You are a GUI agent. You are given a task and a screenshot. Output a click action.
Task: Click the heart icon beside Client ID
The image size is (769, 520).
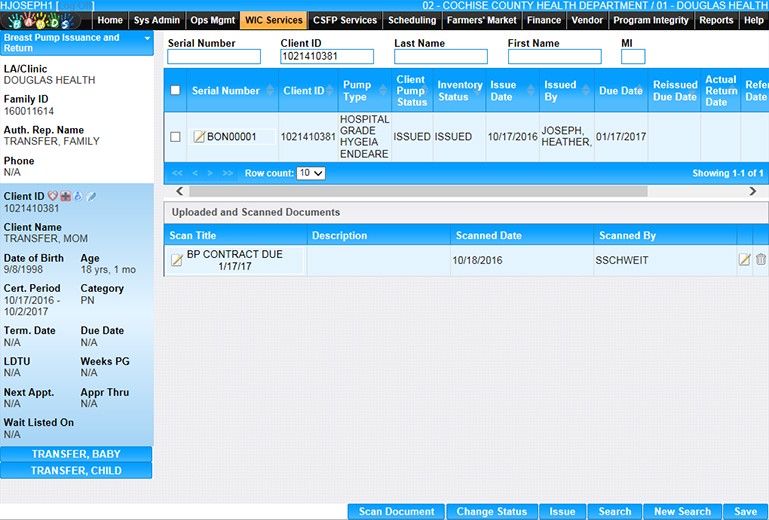[53, 196]
